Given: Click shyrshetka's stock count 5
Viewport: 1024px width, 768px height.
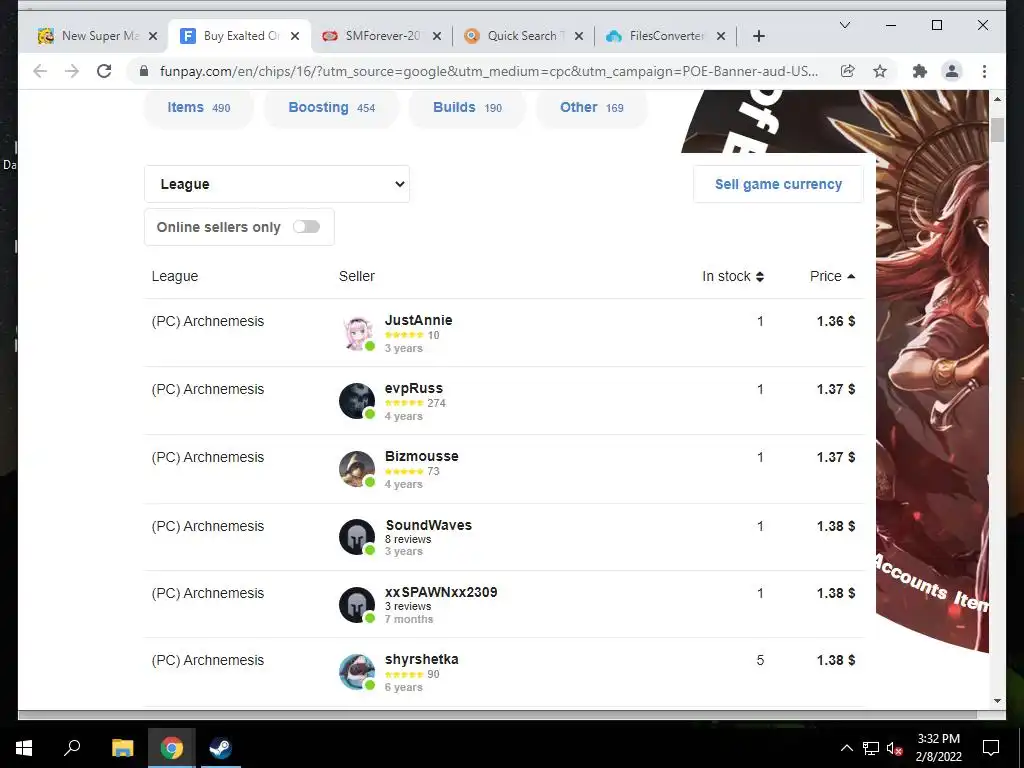Looking at the screenshot, I should [760, 660].
